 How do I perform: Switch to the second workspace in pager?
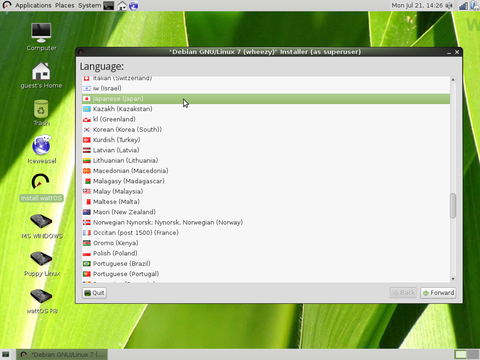click(x=473, y=354)
